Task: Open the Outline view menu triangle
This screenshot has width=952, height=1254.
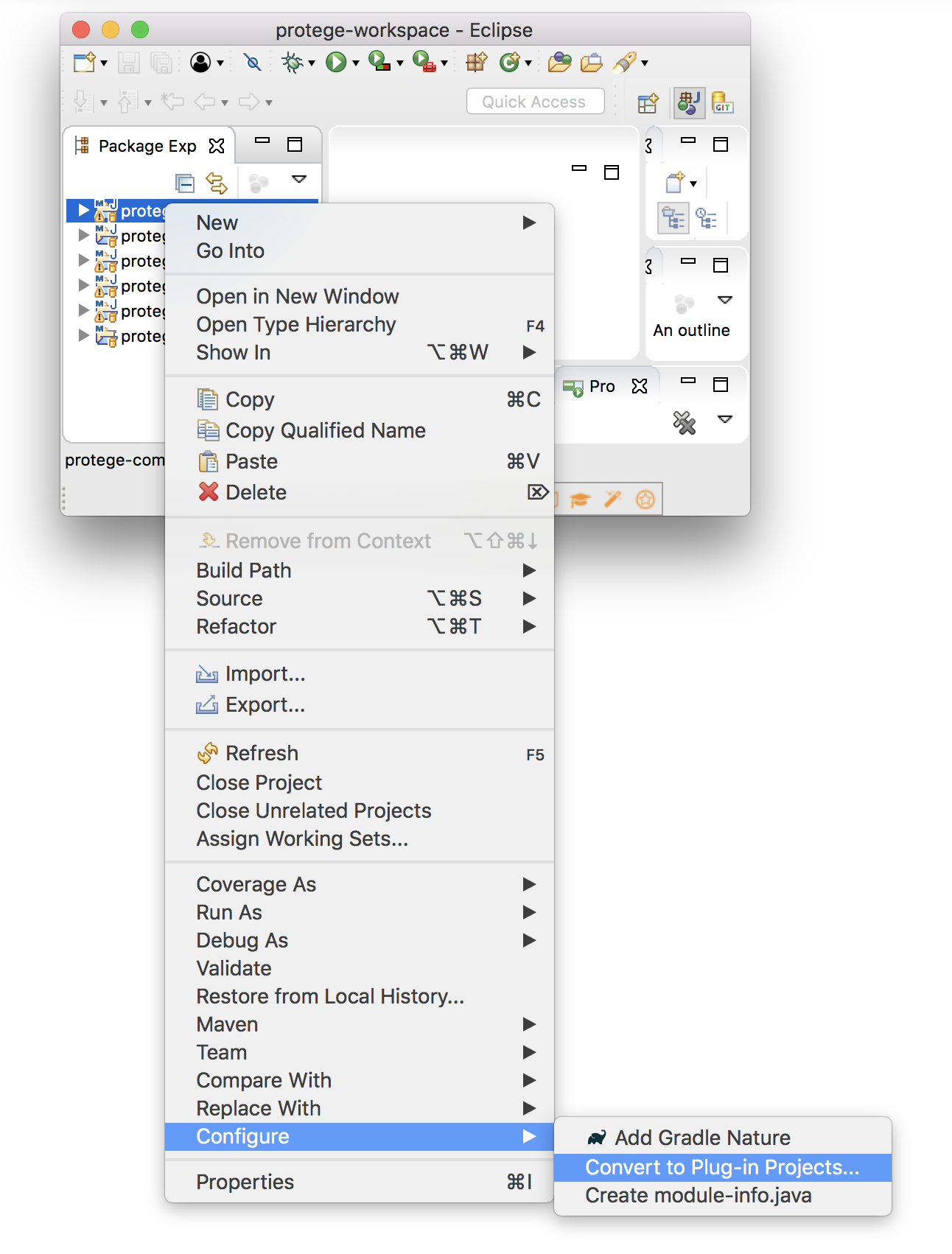Action: click(725, 300)
